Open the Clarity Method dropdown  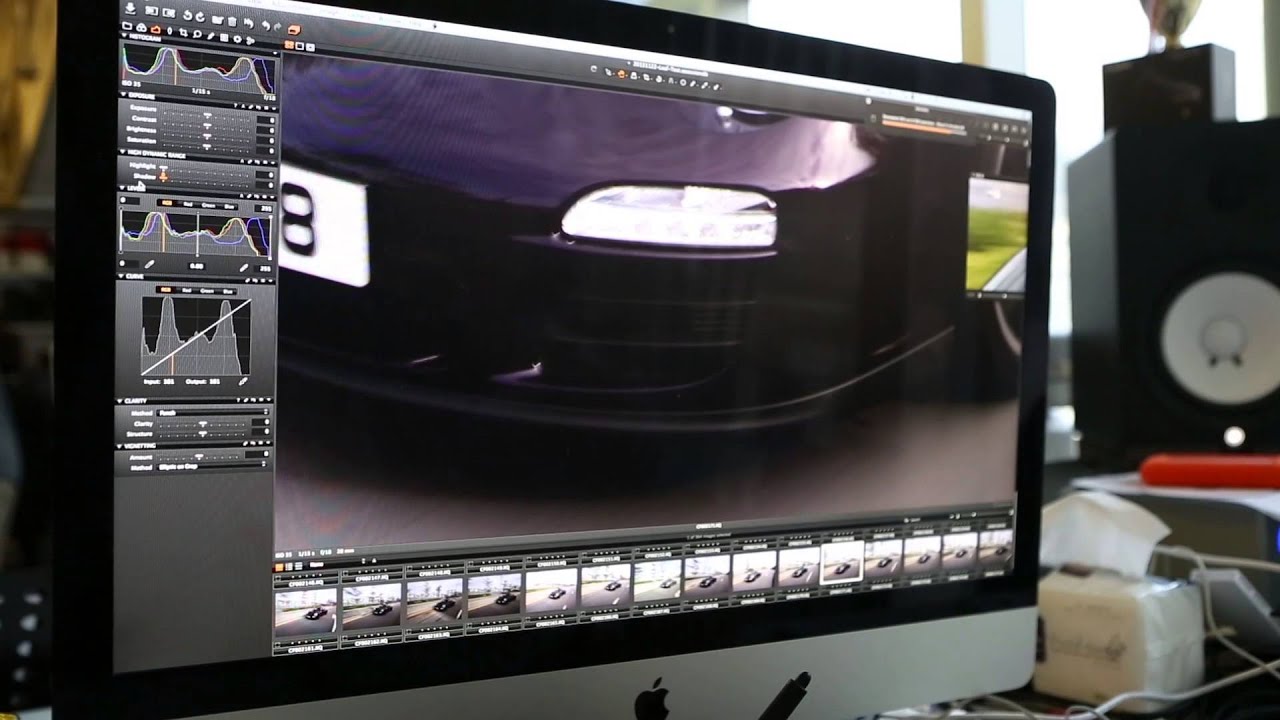[x=212, y=412]
